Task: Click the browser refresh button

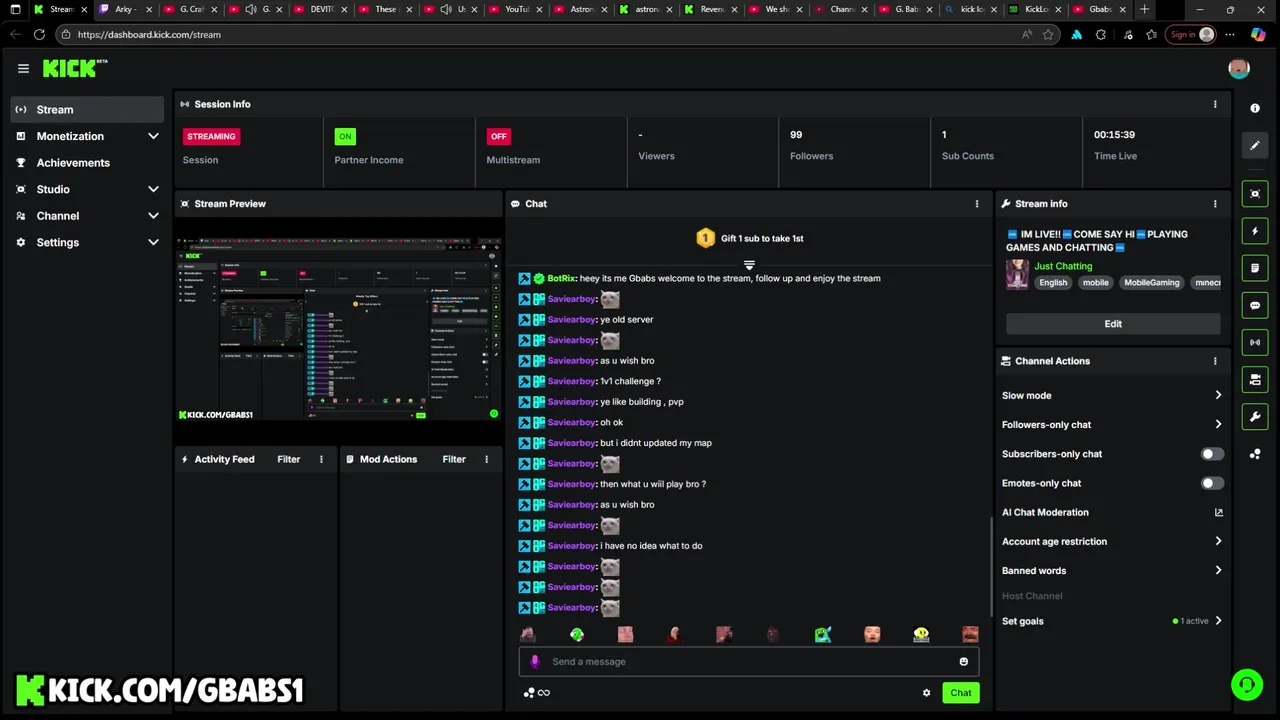Action: pyautogui.click(x=39, y=34)
